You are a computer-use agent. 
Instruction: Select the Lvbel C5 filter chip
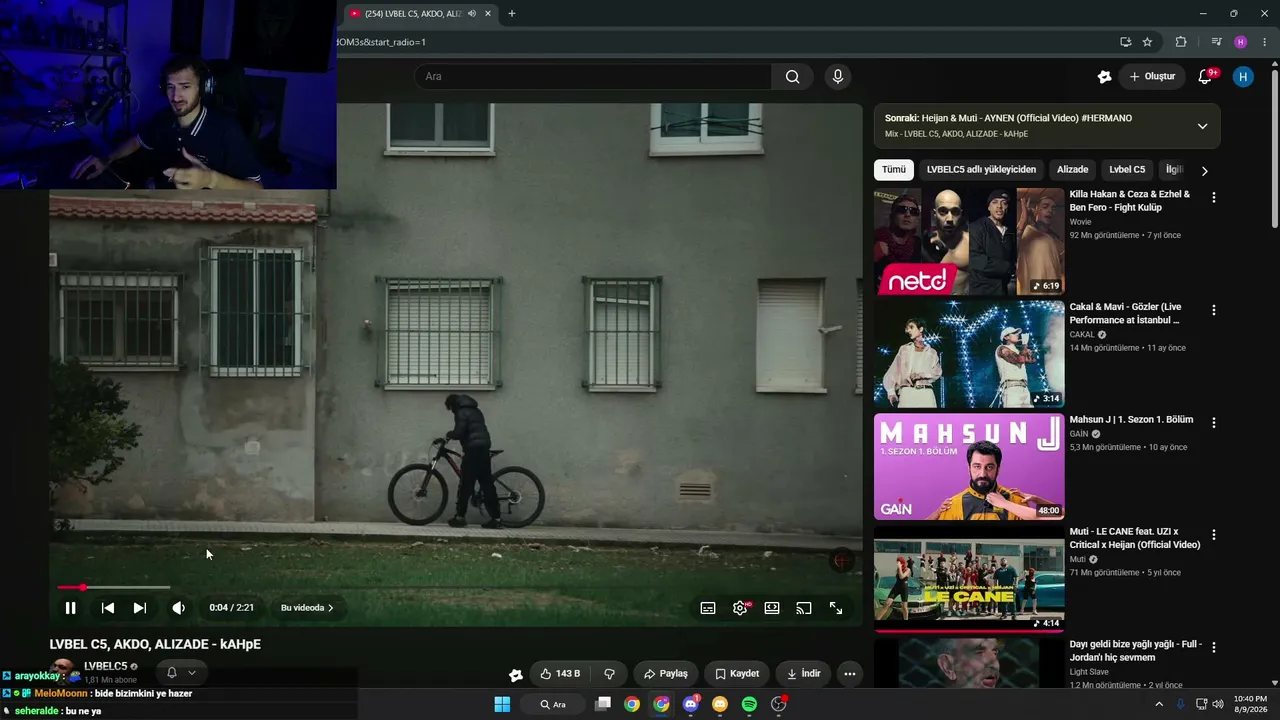tap(1127, 170)
